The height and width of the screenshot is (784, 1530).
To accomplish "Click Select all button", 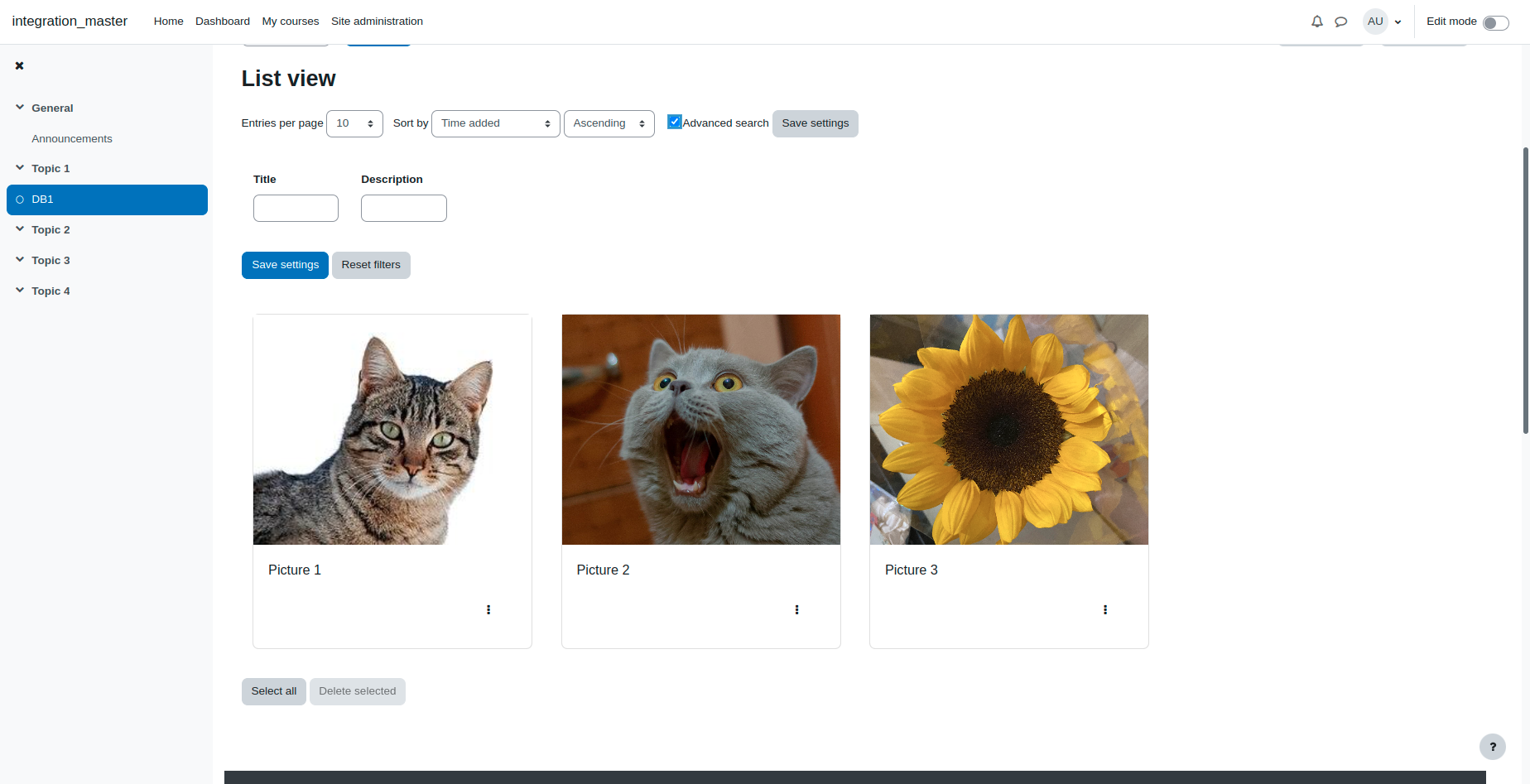I will tap(274, 691).
